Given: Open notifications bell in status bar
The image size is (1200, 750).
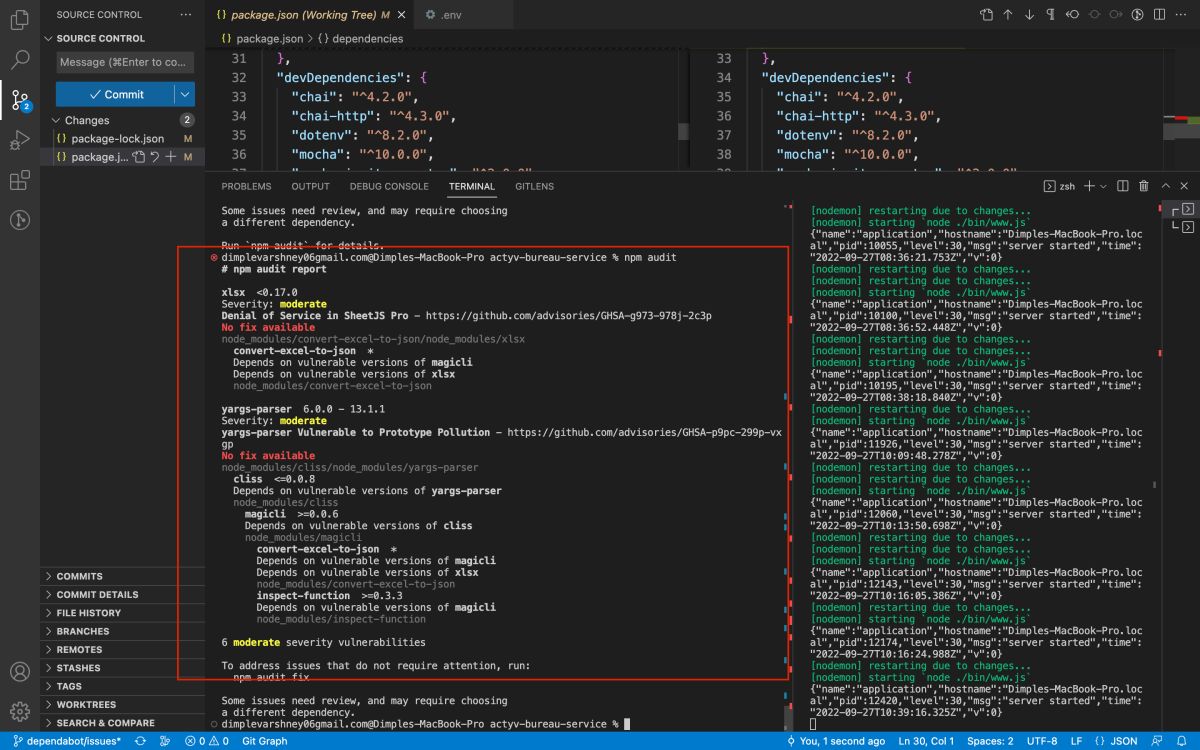Looking at the screenshot, I should click(1181, 741).
